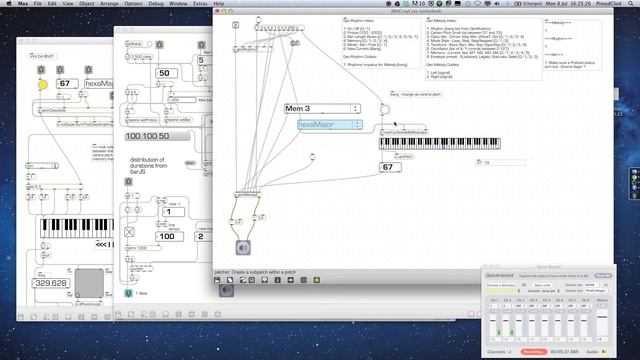Click the 329.628 frequency number box
Image resolution: width=640 pixels, height=360 pixels.
click(x=51, y=283)
